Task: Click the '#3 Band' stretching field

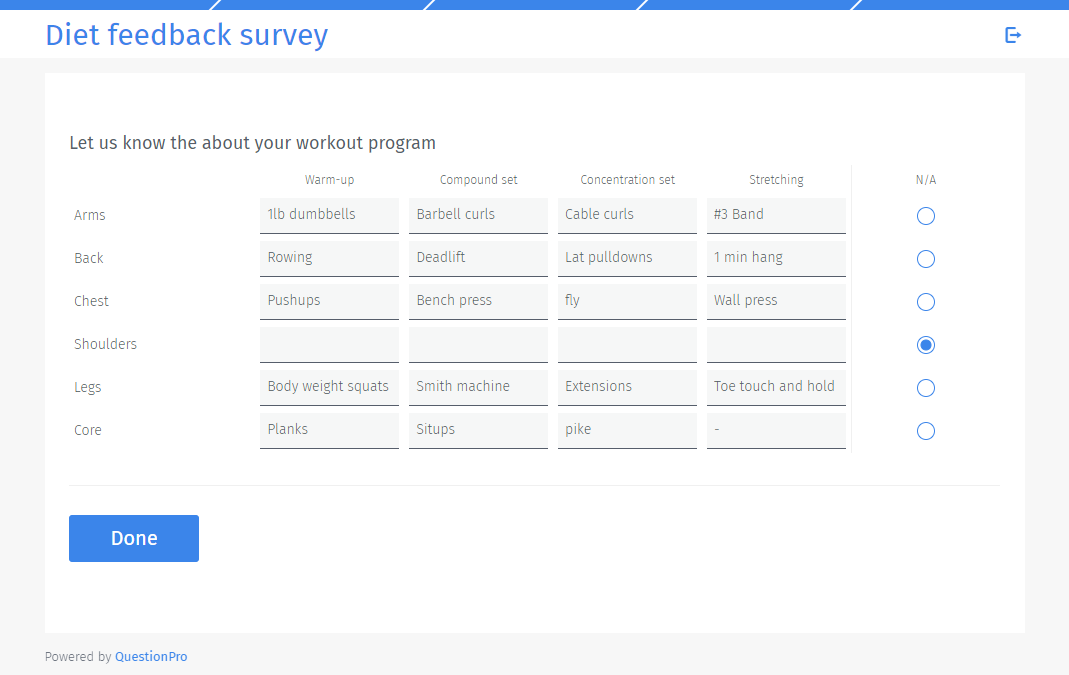Action: pyautogui.click(x=776, y=214)
